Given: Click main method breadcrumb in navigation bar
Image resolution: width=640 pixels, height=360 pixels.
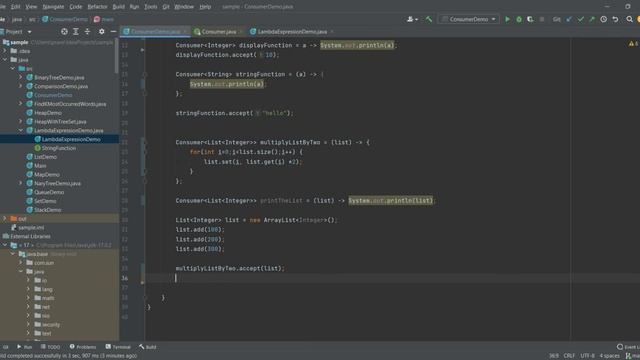Looking at the screenshot, I should (x=104, y=19).
